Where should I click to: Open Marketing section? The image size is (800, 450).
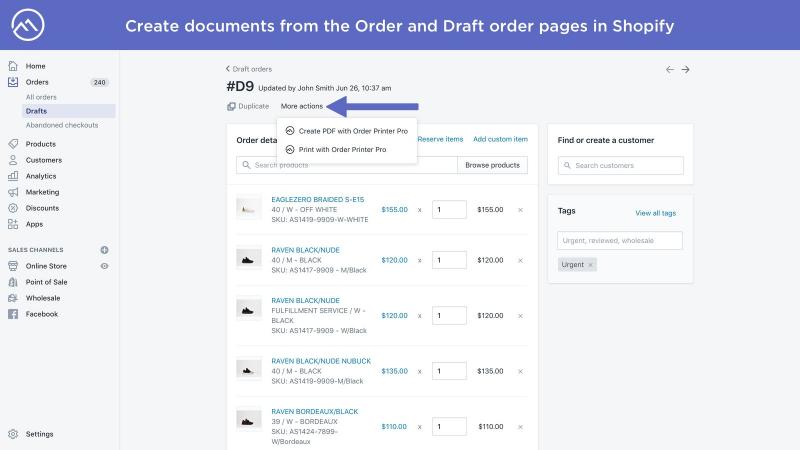tap(42, 192)
